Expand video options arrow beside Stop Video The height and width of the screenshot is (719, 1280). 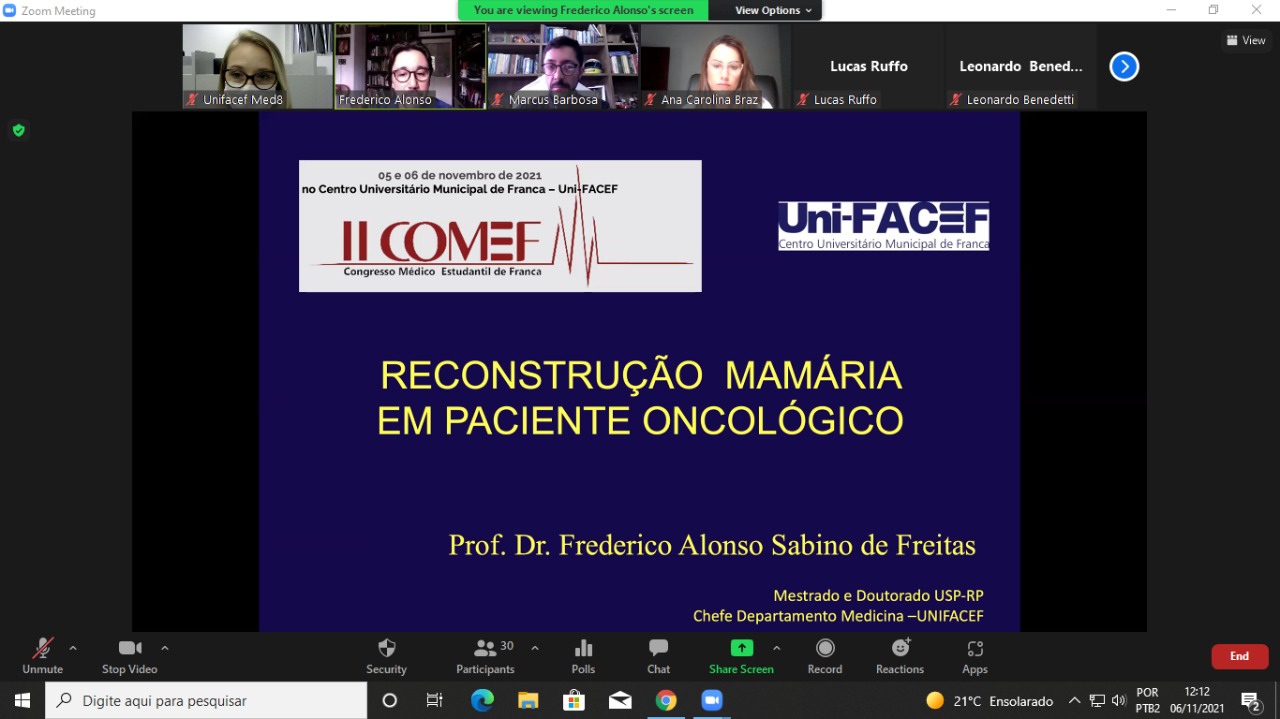[x=165, y=648]
